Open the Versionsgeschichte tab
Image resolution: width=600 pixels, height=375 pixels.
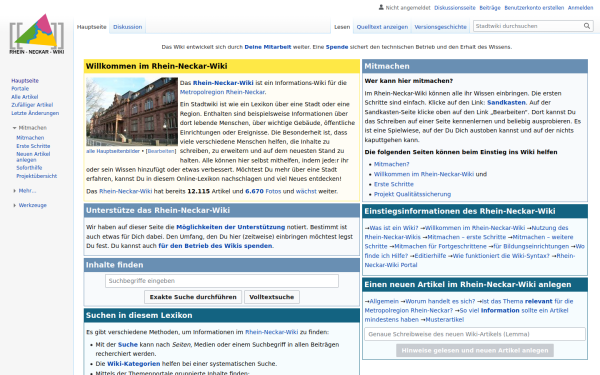point(440,27)
